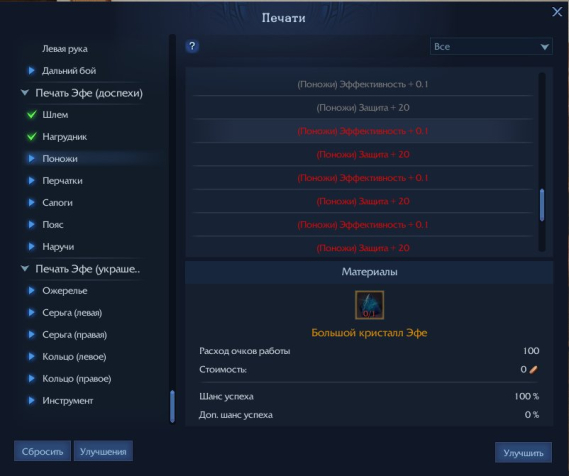Select Кольцо (левое) entry
The height and width of the screenshot is (476, 569).
point(74,357)
